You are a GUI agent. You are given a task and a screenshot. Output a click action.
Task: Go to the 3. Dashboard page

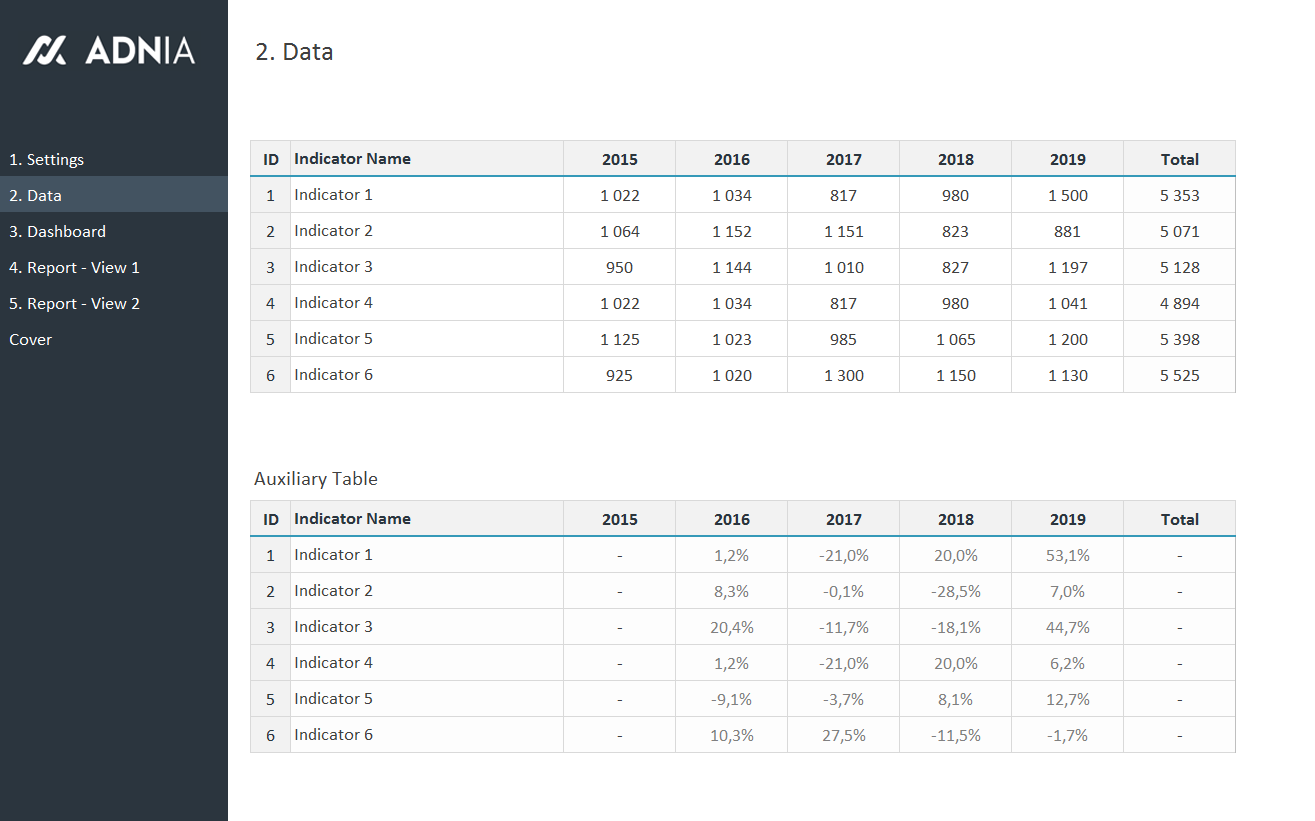(57, 232)
